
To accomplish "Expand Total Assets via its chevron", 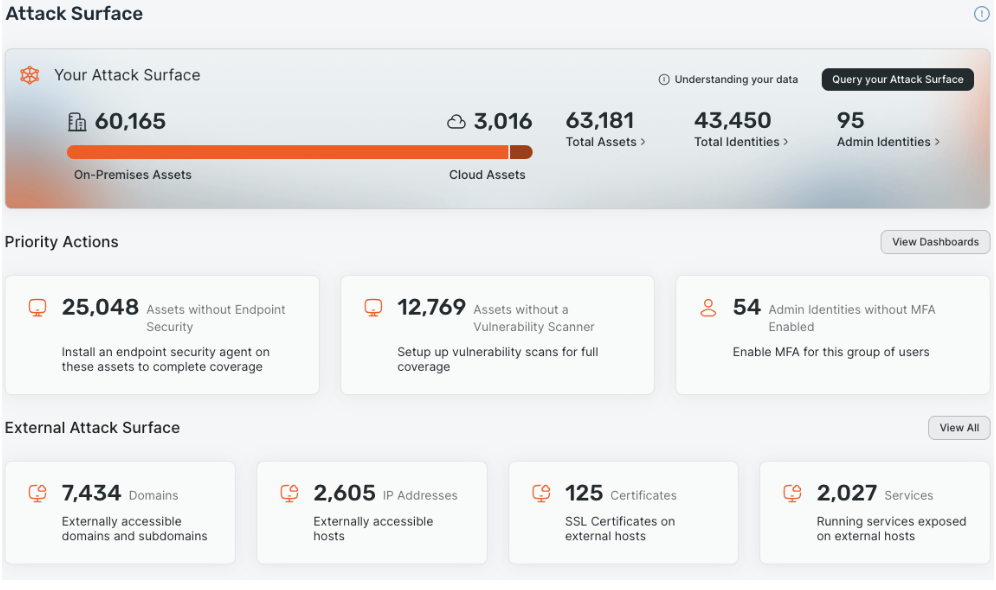I will coord(643,142).
